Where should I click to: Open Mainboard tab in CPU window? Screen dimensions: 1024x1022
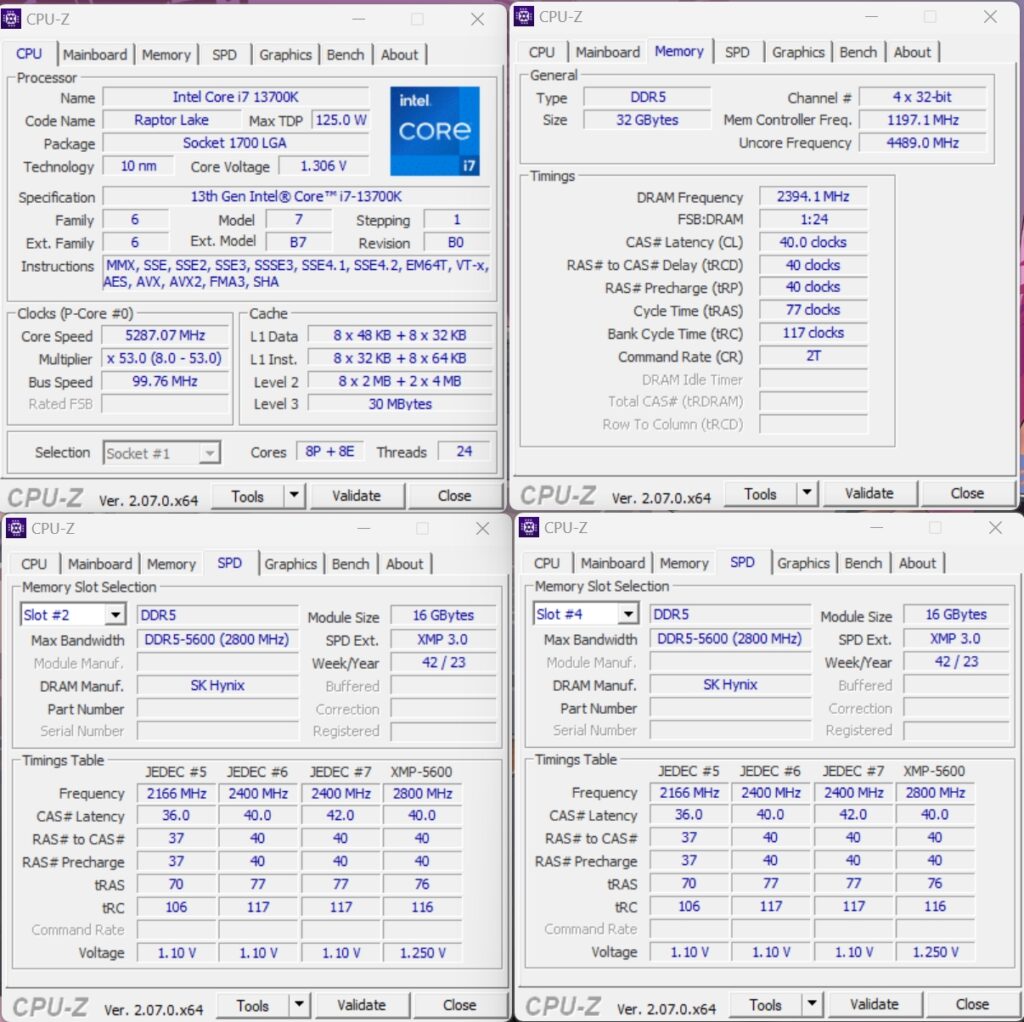coord(95,55)
